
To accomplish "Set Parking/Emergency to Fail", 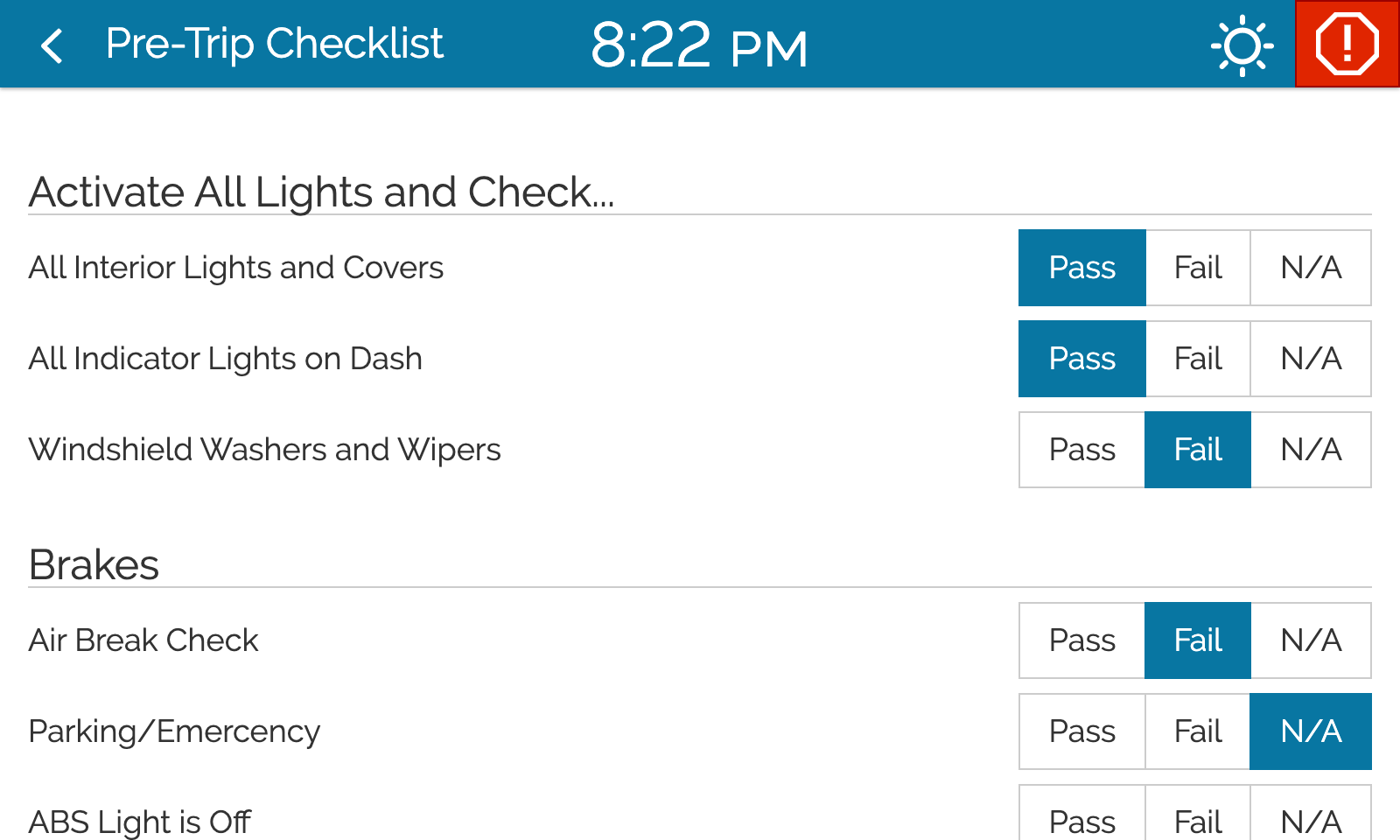I will [x=1198, y=731].
